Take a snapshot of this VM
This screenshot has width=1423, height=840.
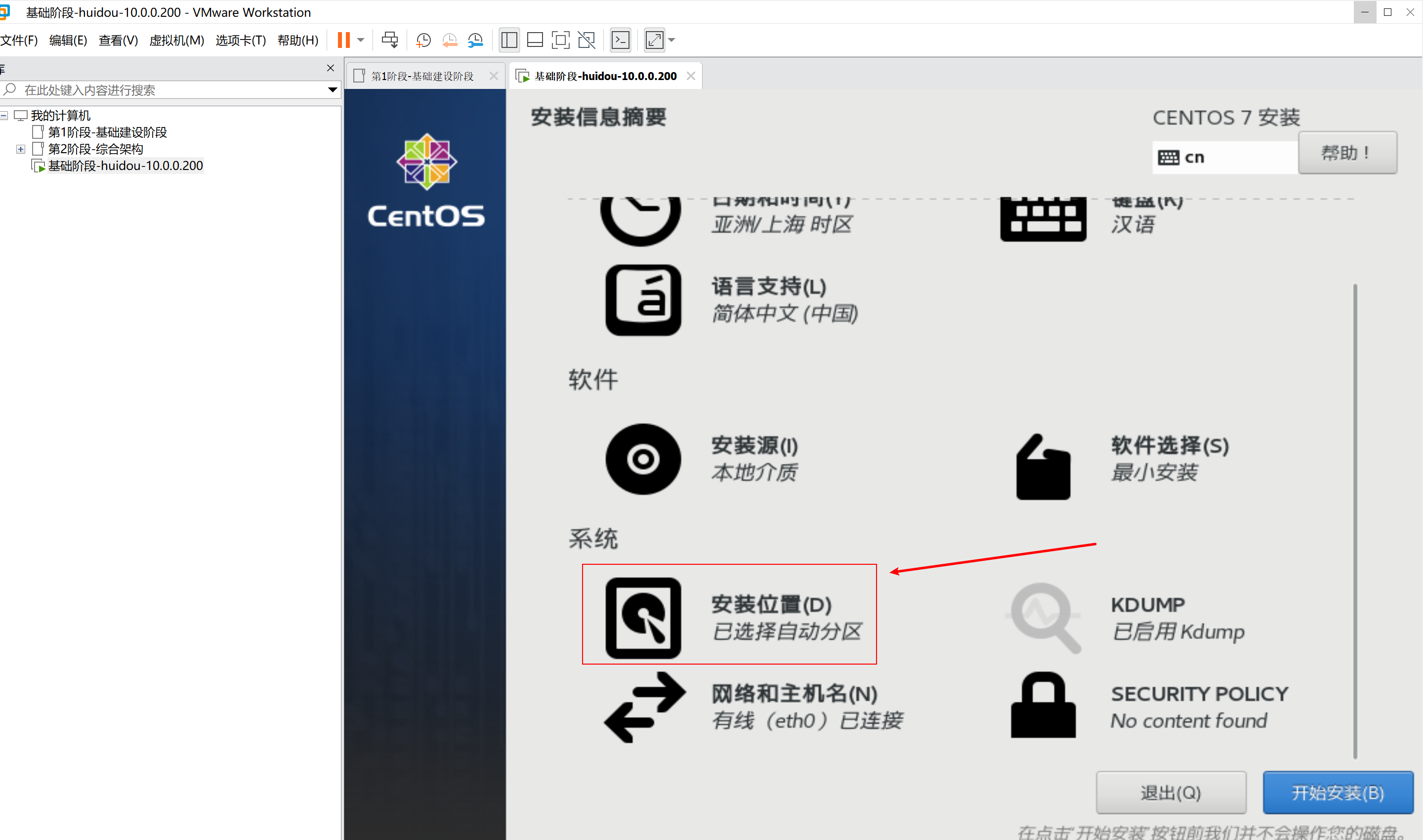pos(423,40)
